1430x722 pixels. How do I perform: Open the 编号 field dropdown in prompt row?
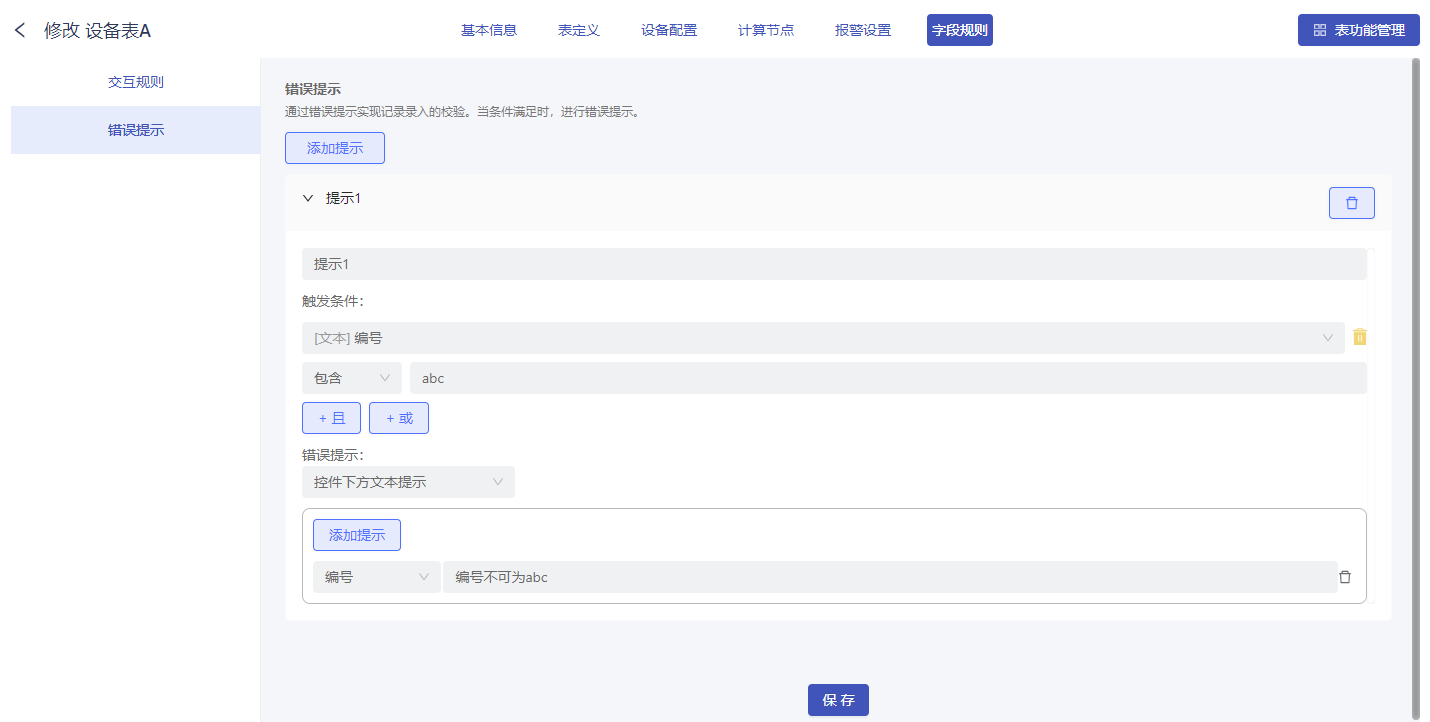tap(376, 577)
